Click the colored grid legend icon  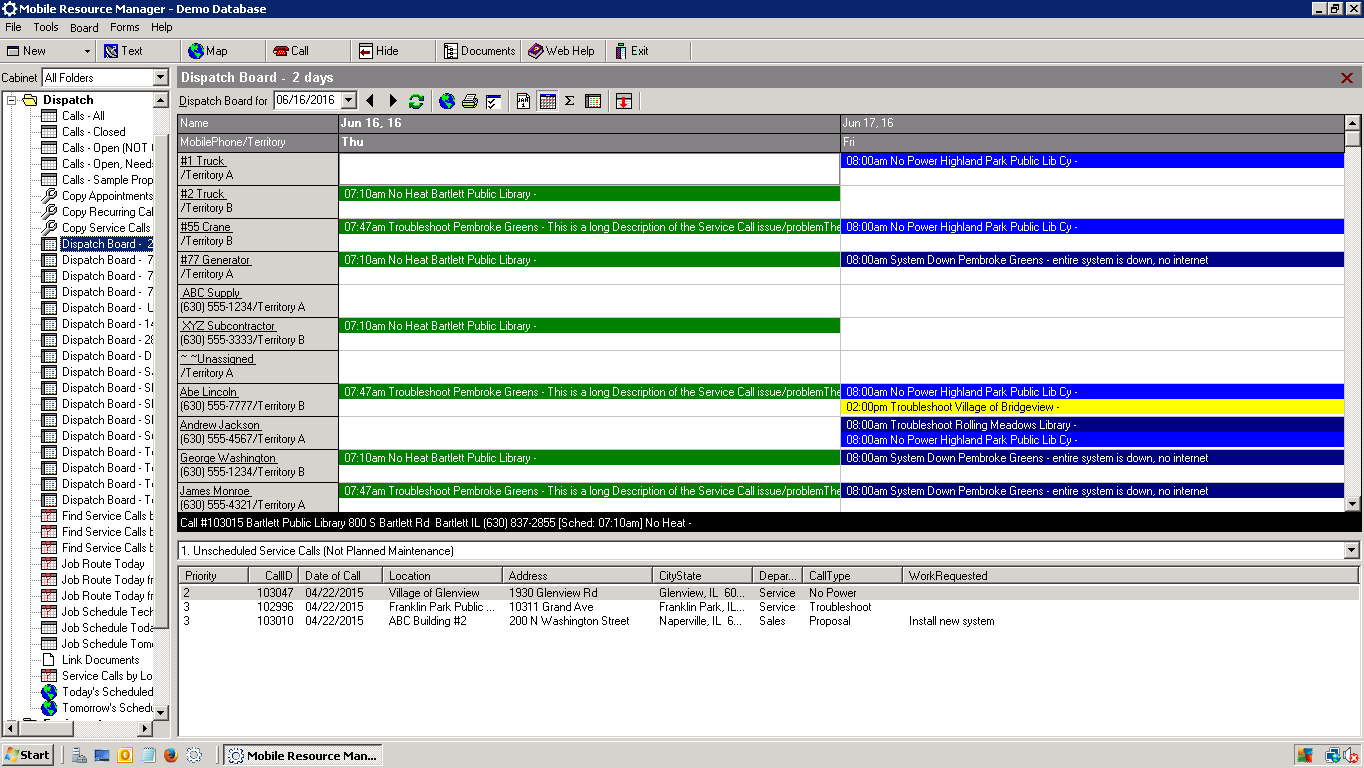point(593,101)
